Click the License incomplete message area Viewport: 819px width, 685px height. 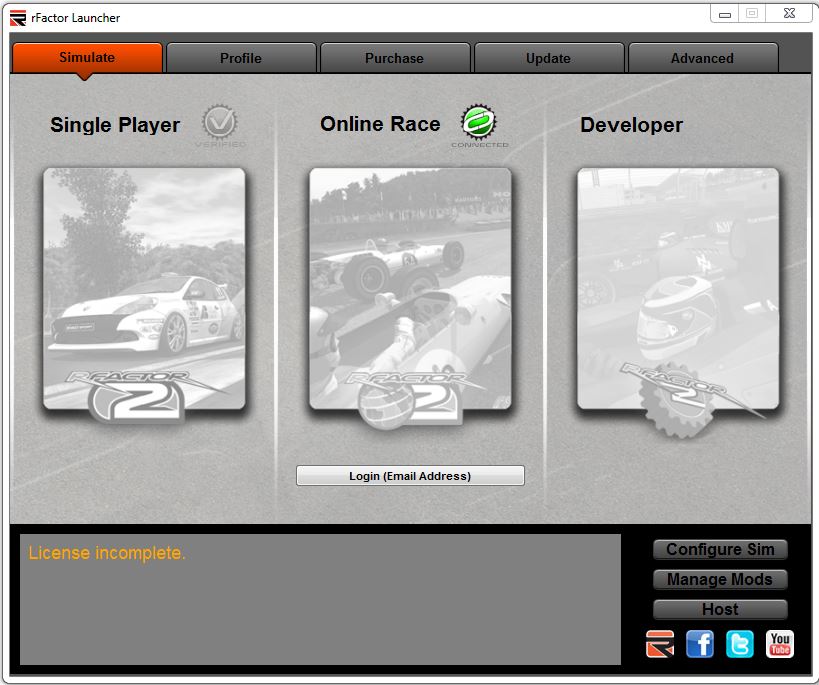(320, 599)
